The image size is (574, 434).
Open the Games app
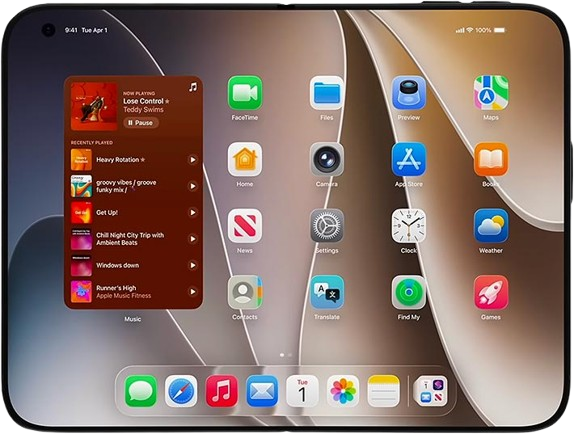[x=491, y=293]
